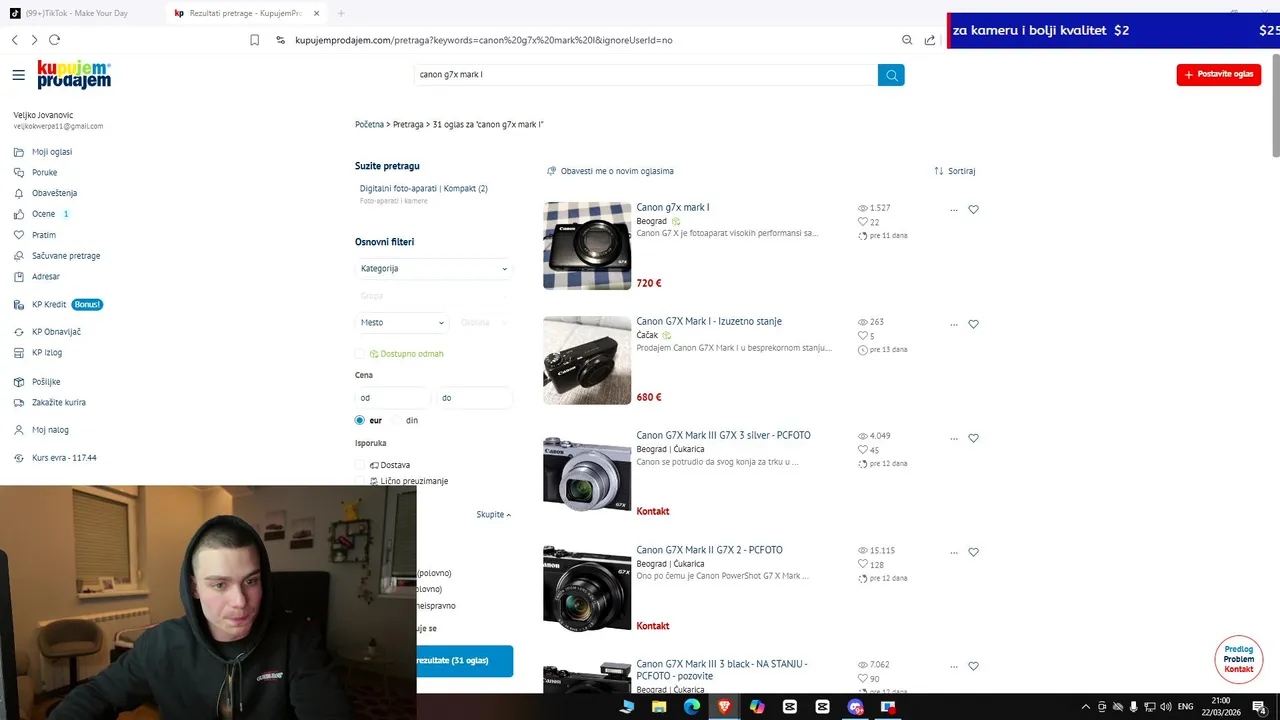Open thumbnail of Canon G7X Mark II PCFOTO
The image size is (1280, 720).
(587, 588)
